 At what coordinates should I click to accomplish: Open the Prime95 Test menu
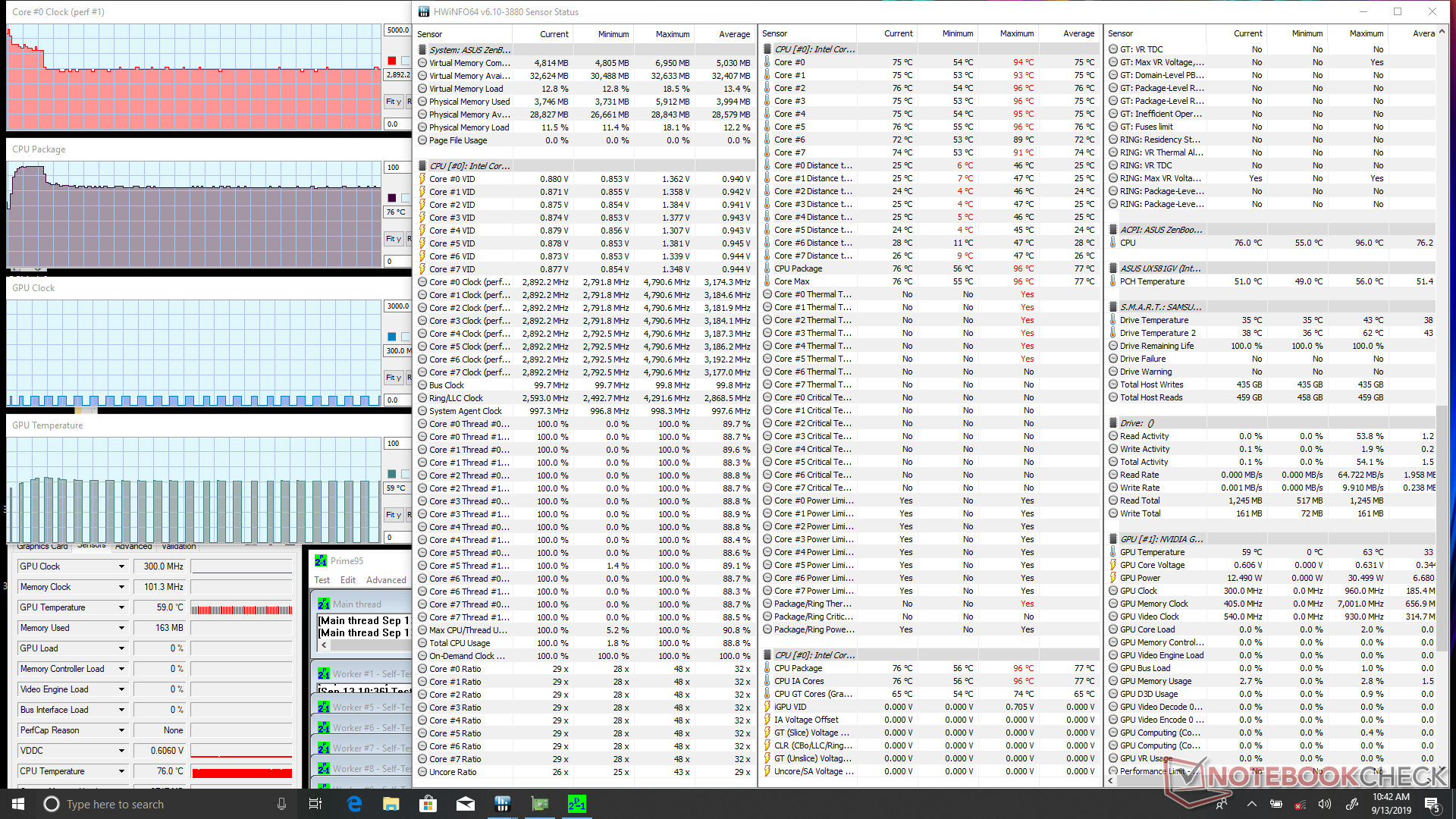pyautogui.click(x=322, y=580)
